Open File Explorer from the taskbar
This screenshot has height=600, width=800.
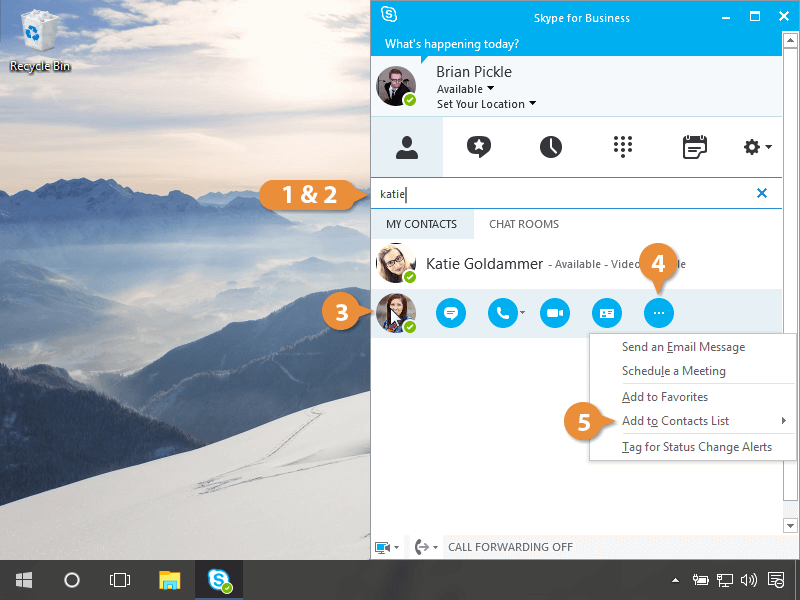[x=170, y=580]
